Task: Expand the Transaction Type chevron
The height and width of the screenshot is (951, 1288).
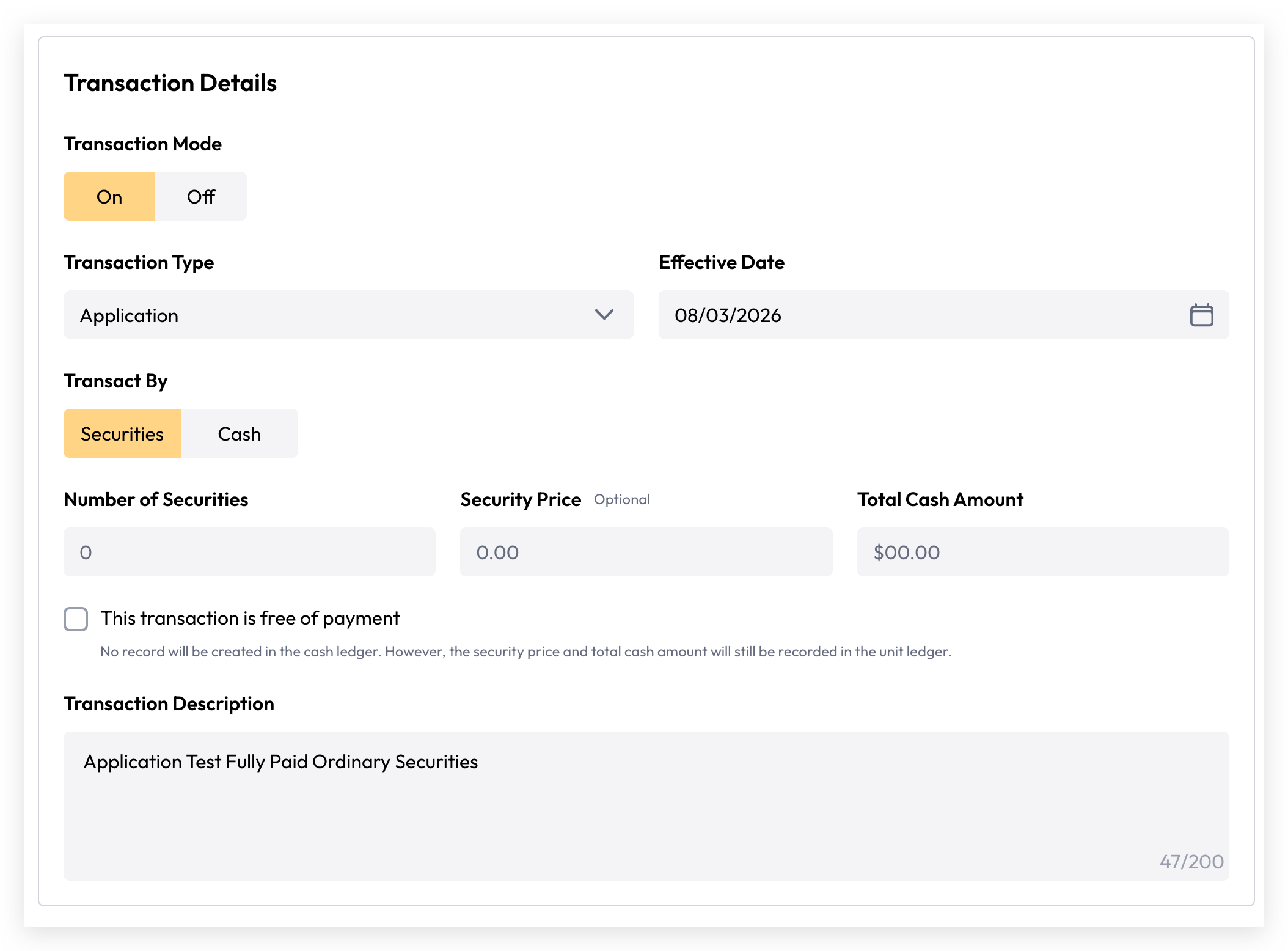Action: click(x=604, y=315)
